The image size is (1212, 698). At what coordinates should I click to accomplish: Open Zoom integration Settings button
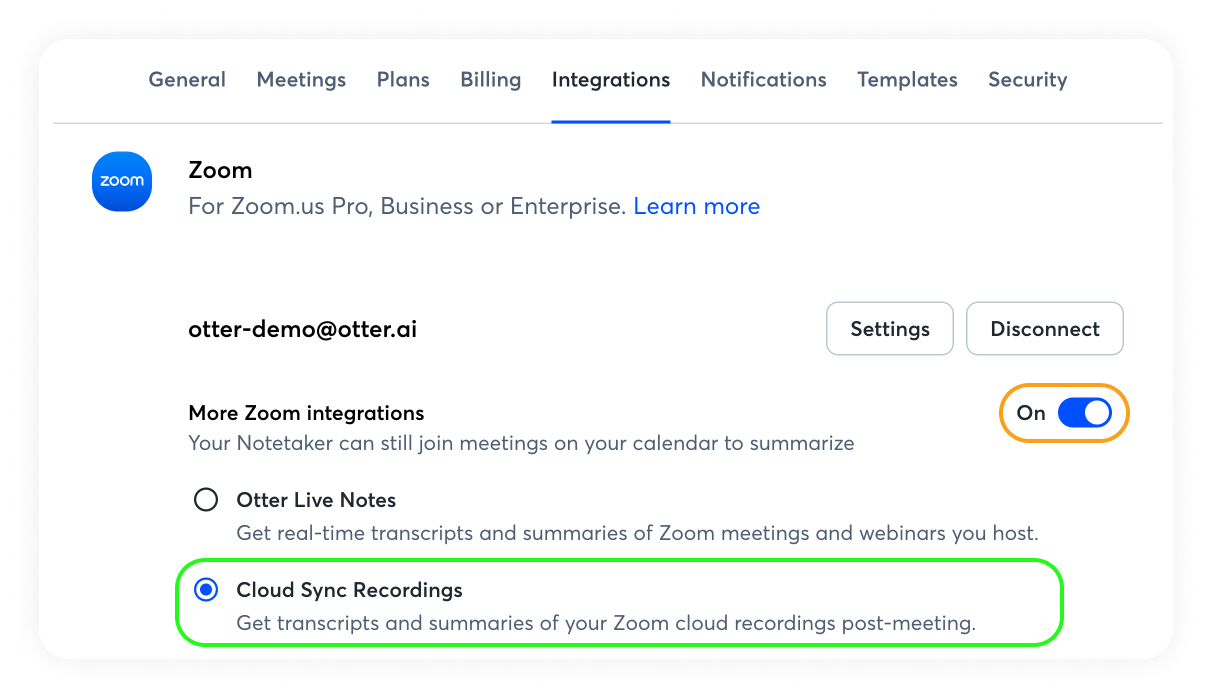tap(889, 329)
